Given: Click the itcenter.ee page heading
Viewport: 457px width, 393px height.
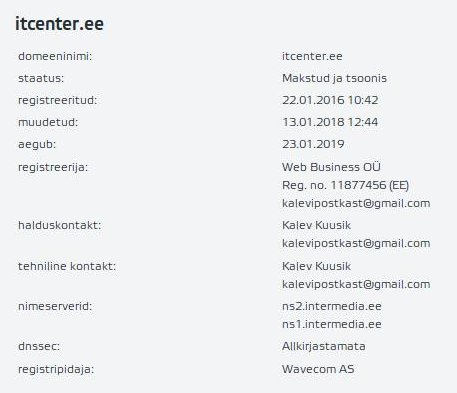Looking at the screenshot, I should [59, 24].
